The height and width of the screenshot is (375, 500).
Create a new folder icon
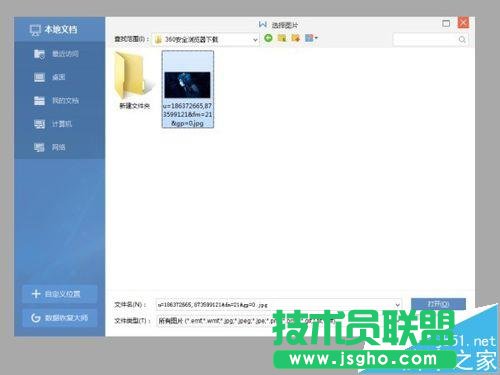pyautogui.click(x=295, y=38)
